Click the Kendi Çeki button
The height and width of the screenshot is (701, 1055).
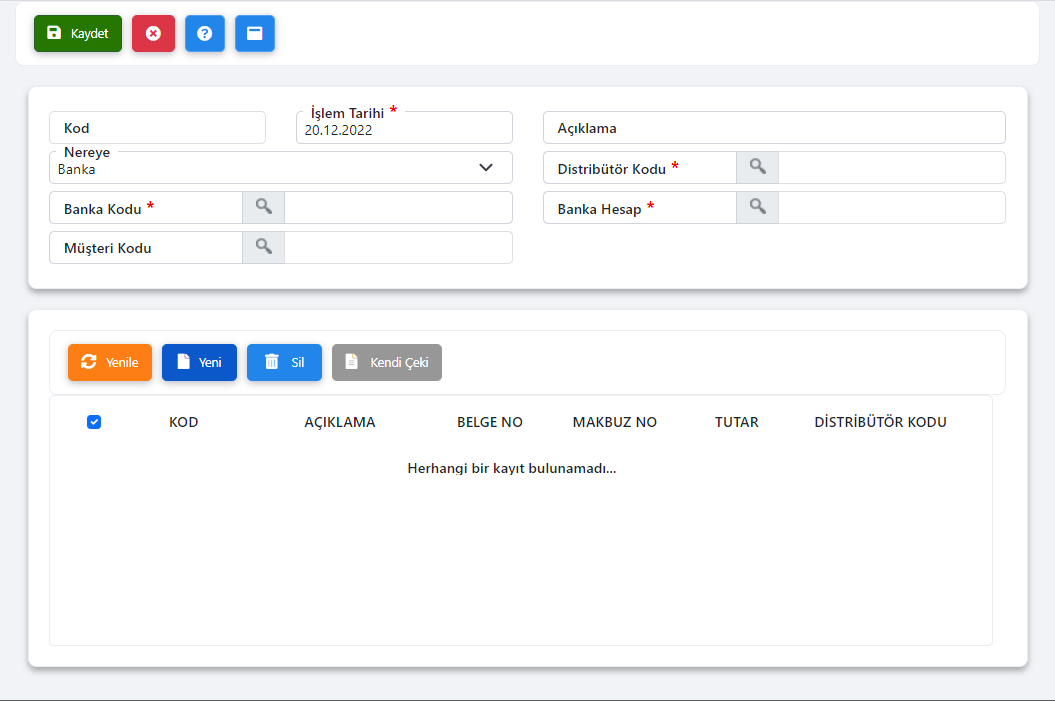(386, 362)
